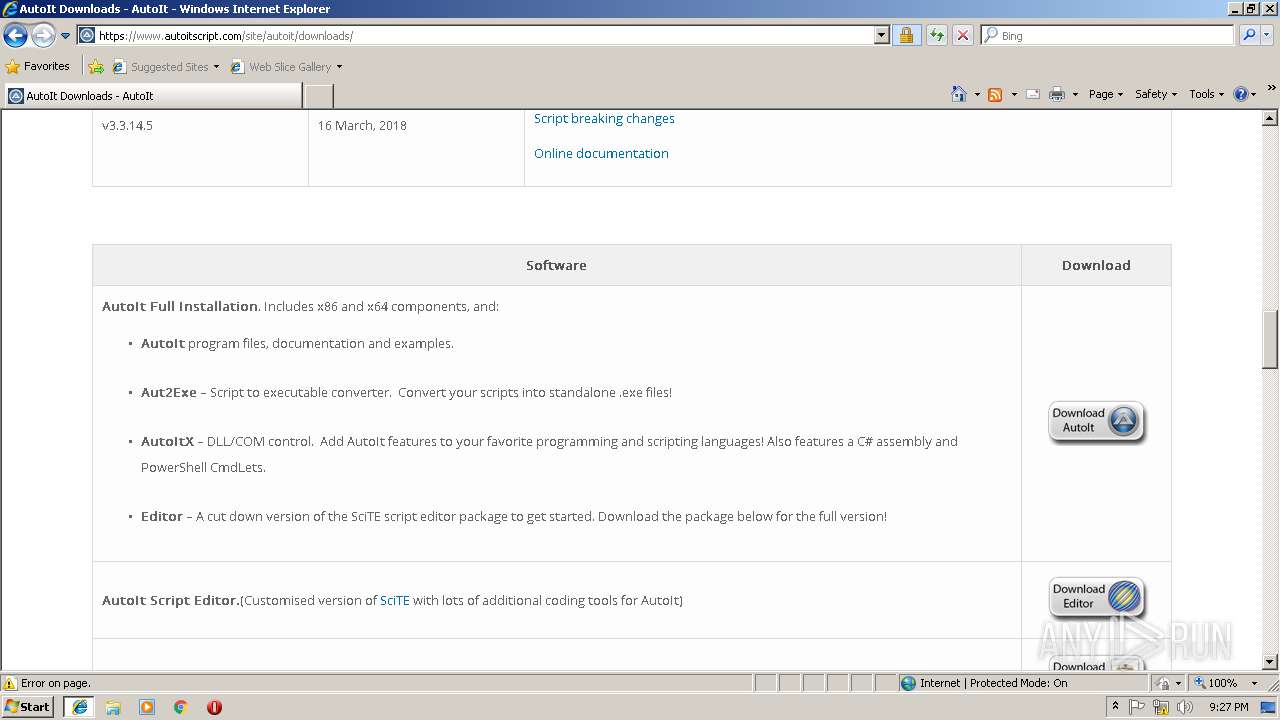Click the red Opera taskbar icon

click(x=214, y=707)
